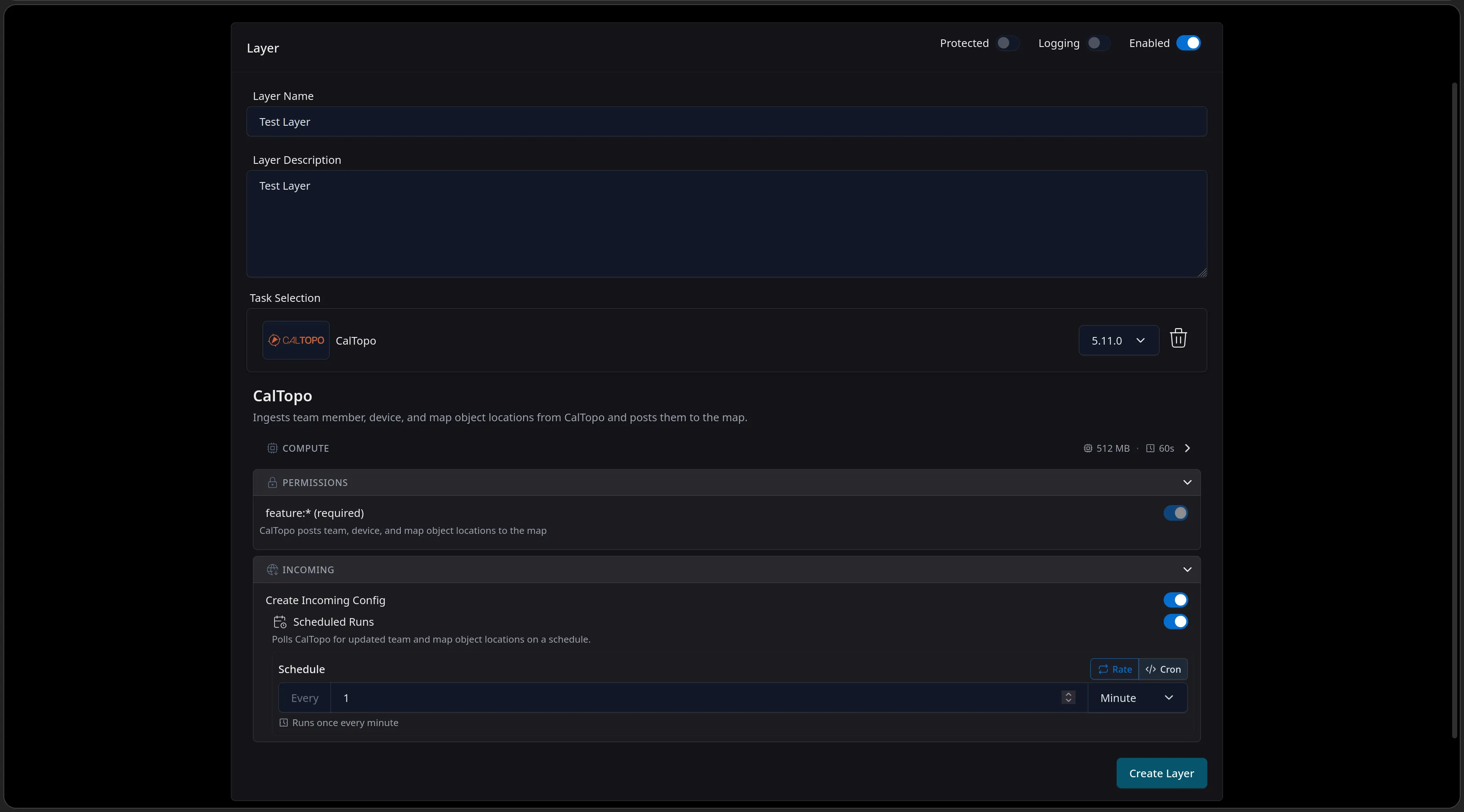Click the Runs once every minute text
This screenshot has height=812, width=1464.
click(x=345, y=723)
